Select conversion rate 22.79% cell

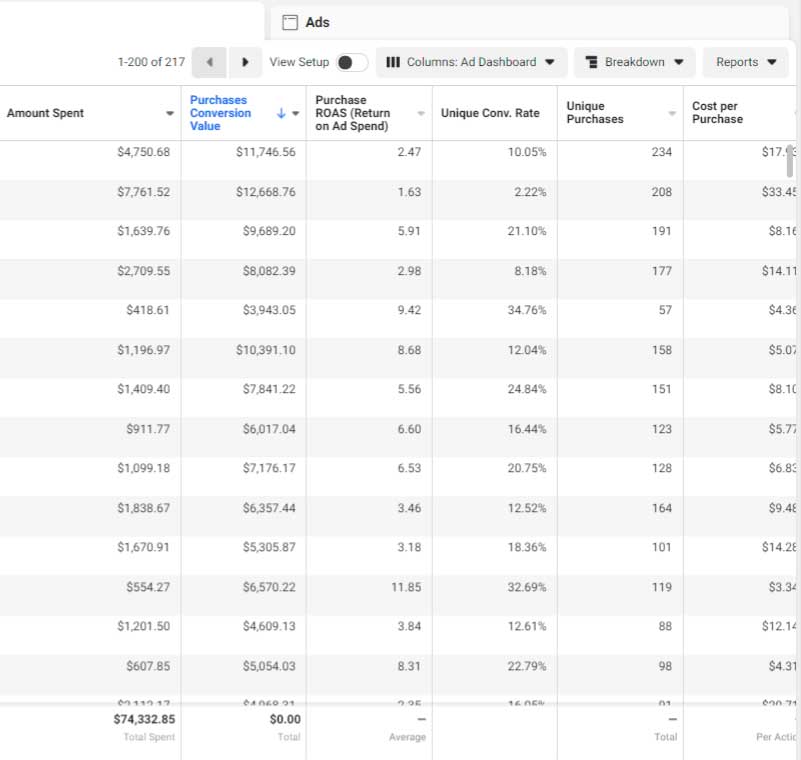tap(527, 667)
